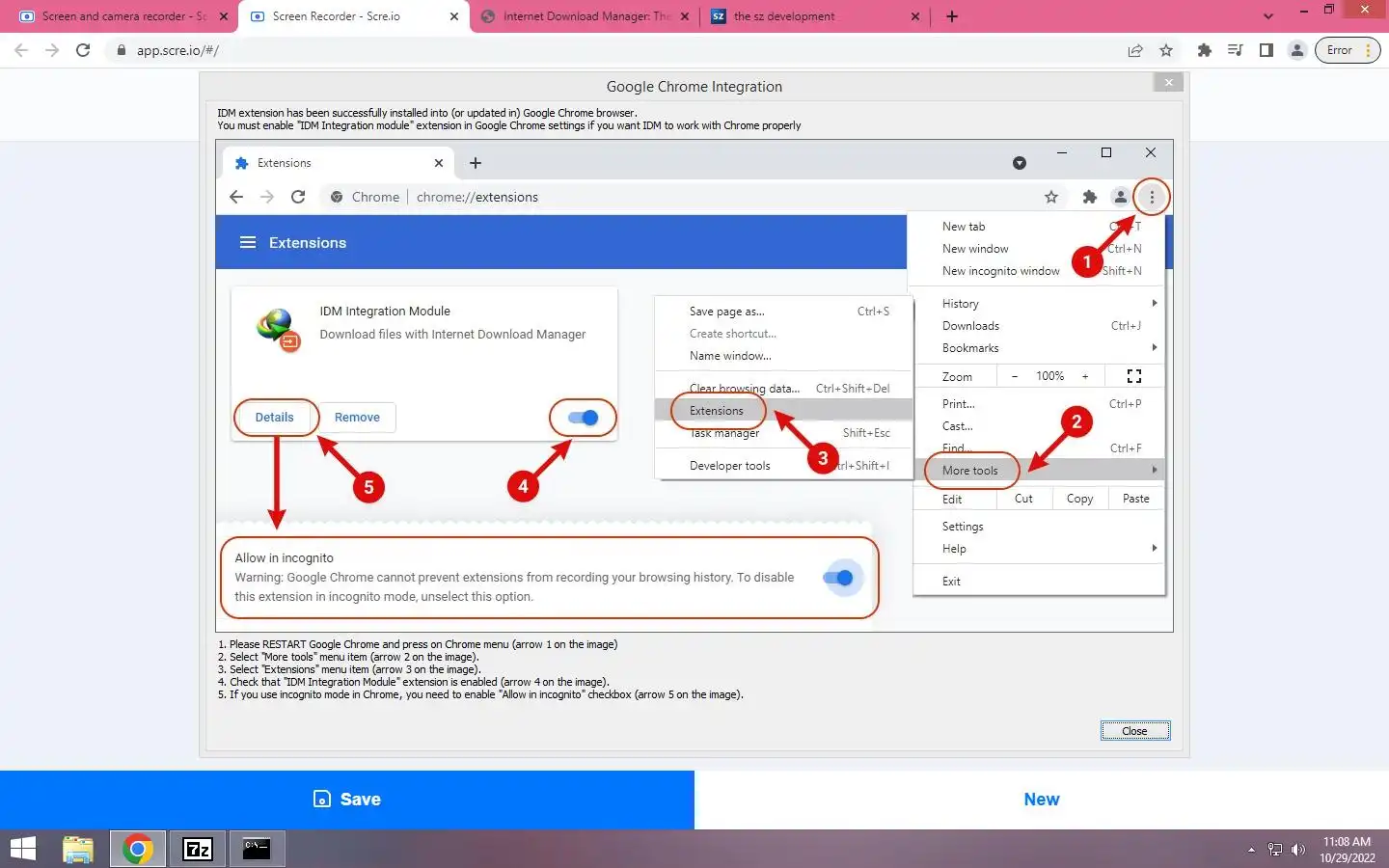Click the fullscreen icon in the Zoom row
The width and height of the screenshot is (1389, 868).
coord(1134,376)
